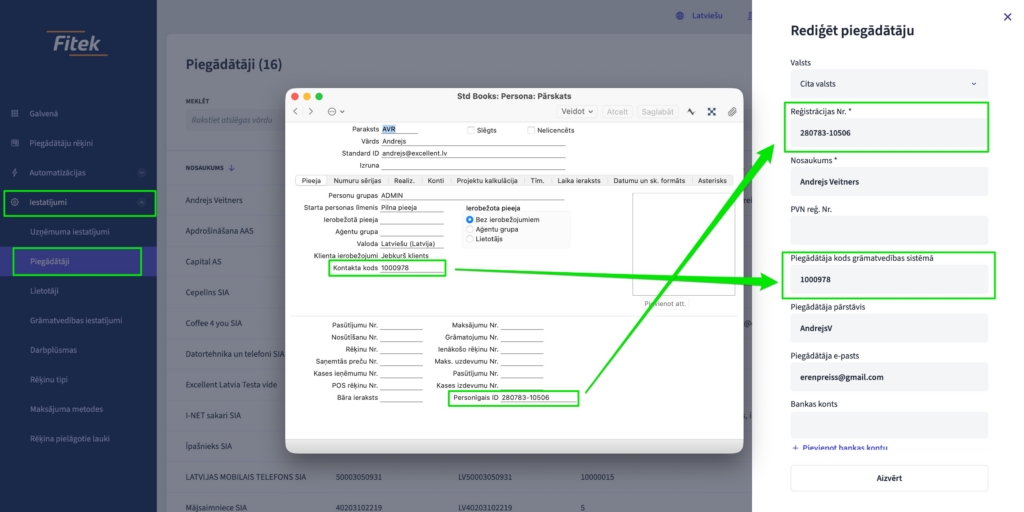Click the activity graph icon in Std Books toolbar
This screenshot has width=1024, height=512.
[x=692, y=112]
